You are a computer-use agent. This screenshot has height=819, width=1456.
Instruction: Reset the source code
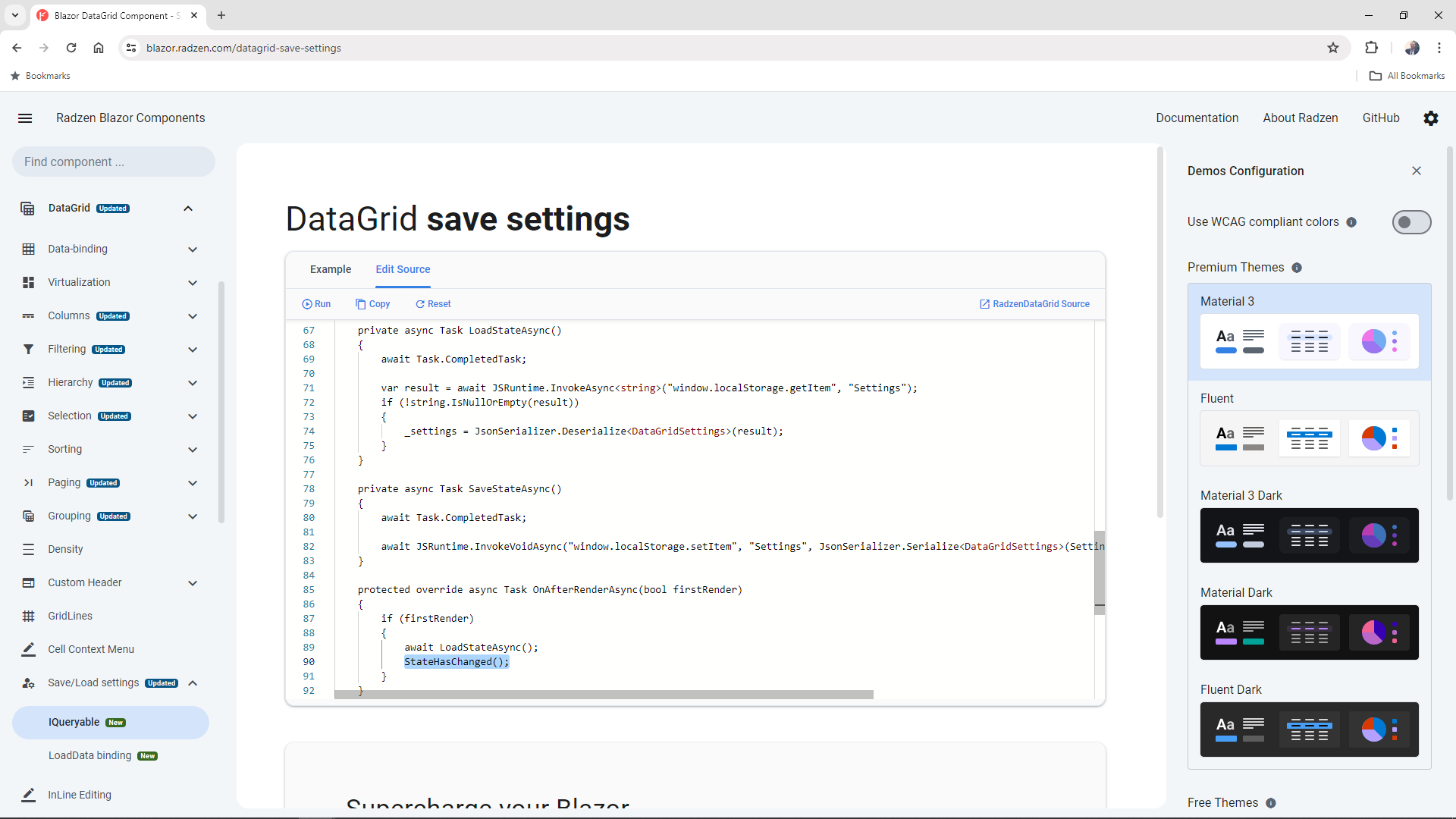click(x=433, y=304)
